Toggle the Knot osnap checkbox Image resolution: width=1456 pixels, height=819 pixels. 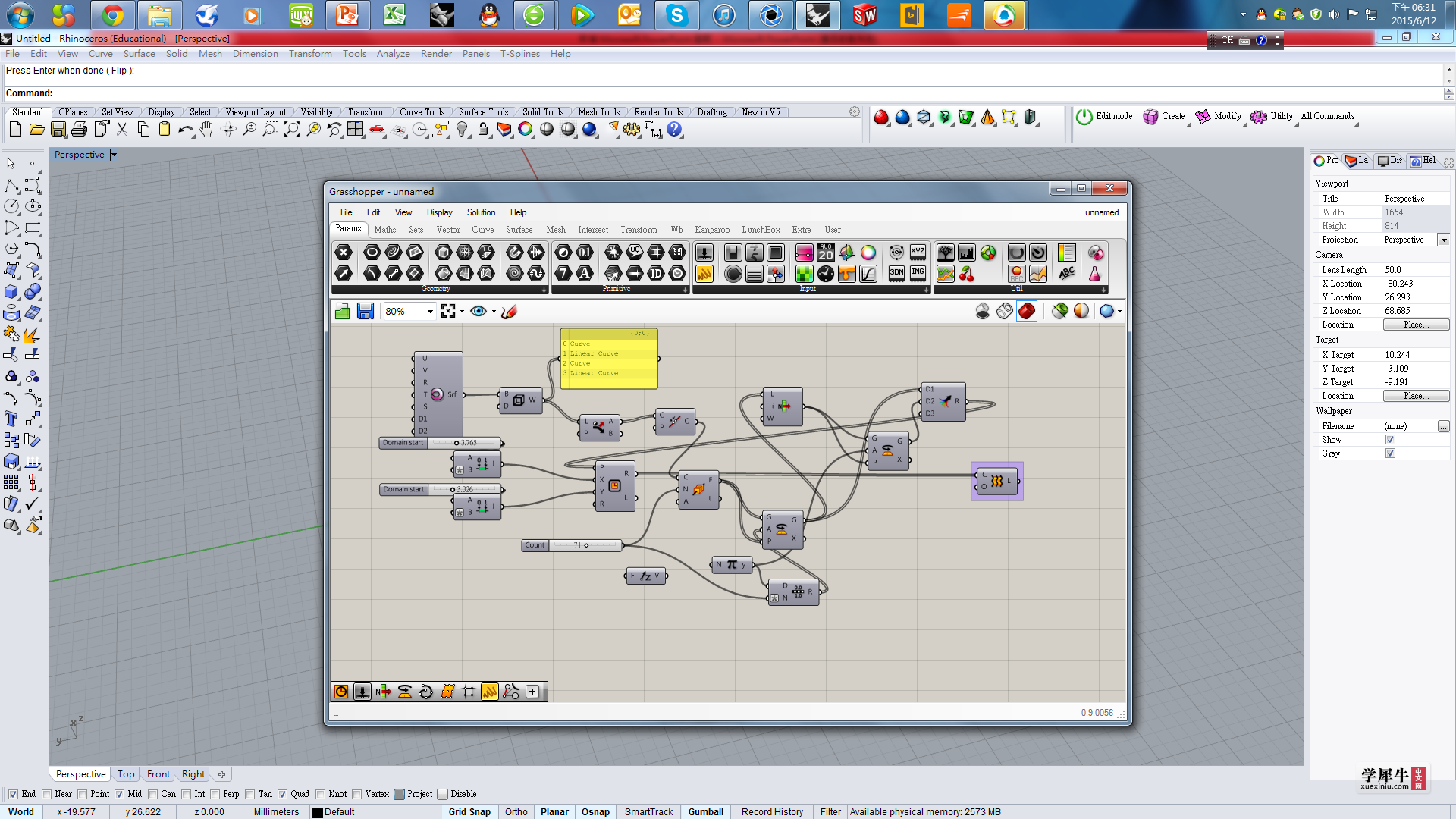tap(320, 794)
